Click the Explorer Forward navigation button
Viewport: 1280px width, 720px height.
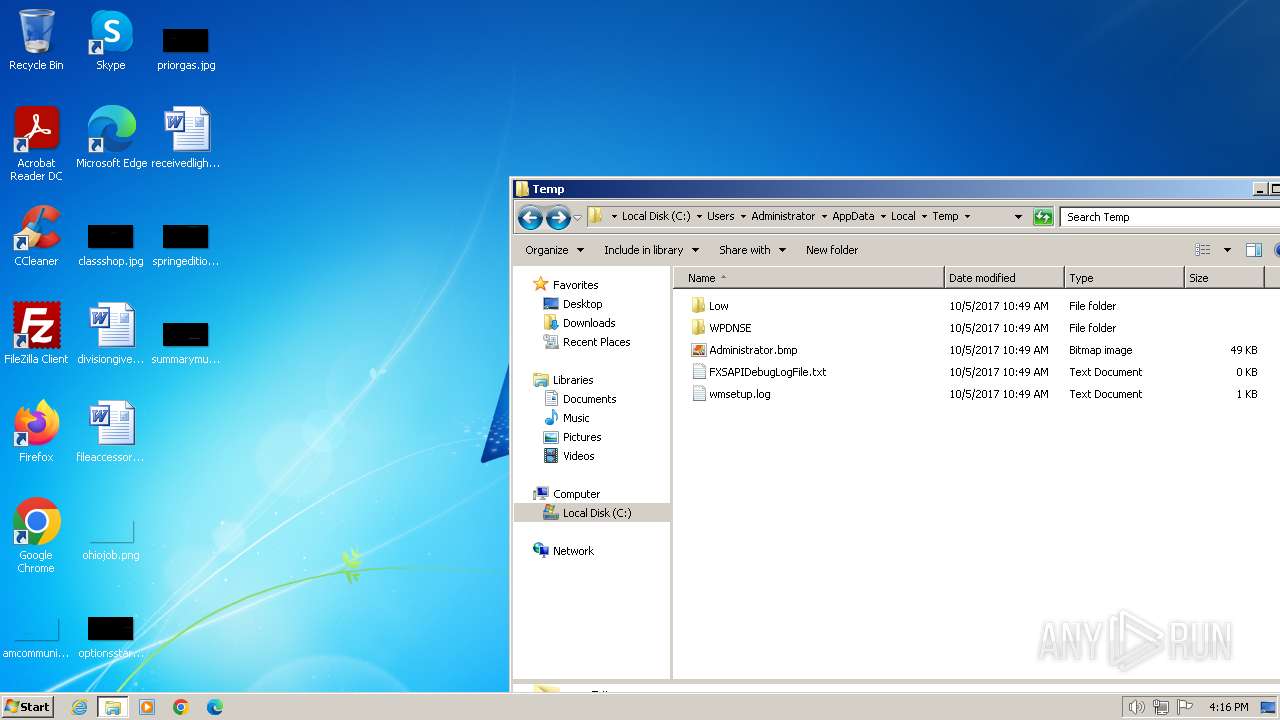pyautogui.click(x=558, y=217)
